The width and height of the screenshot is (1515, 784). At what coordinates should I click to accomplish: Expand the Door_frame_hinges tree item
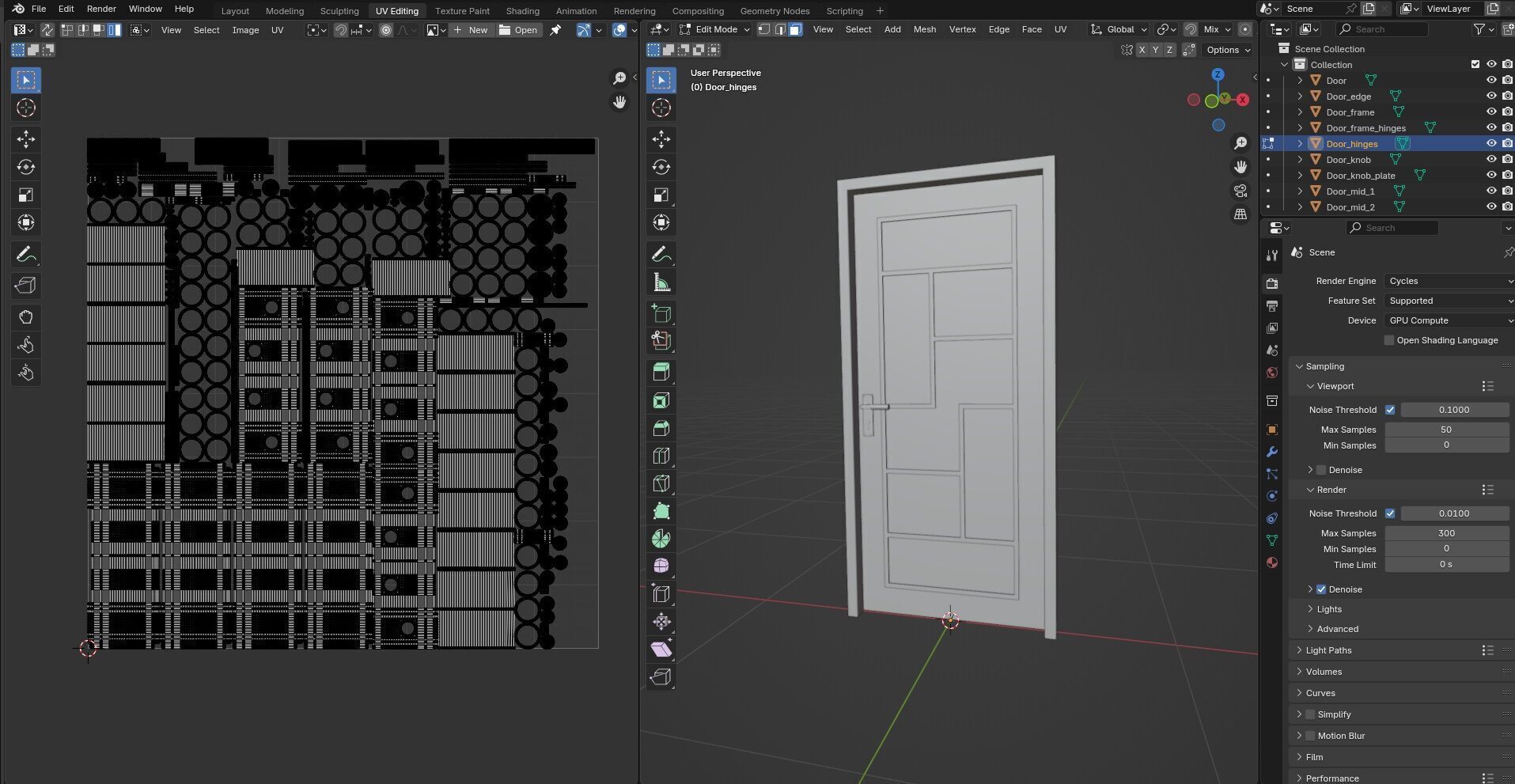click(x=1300, y=128)
